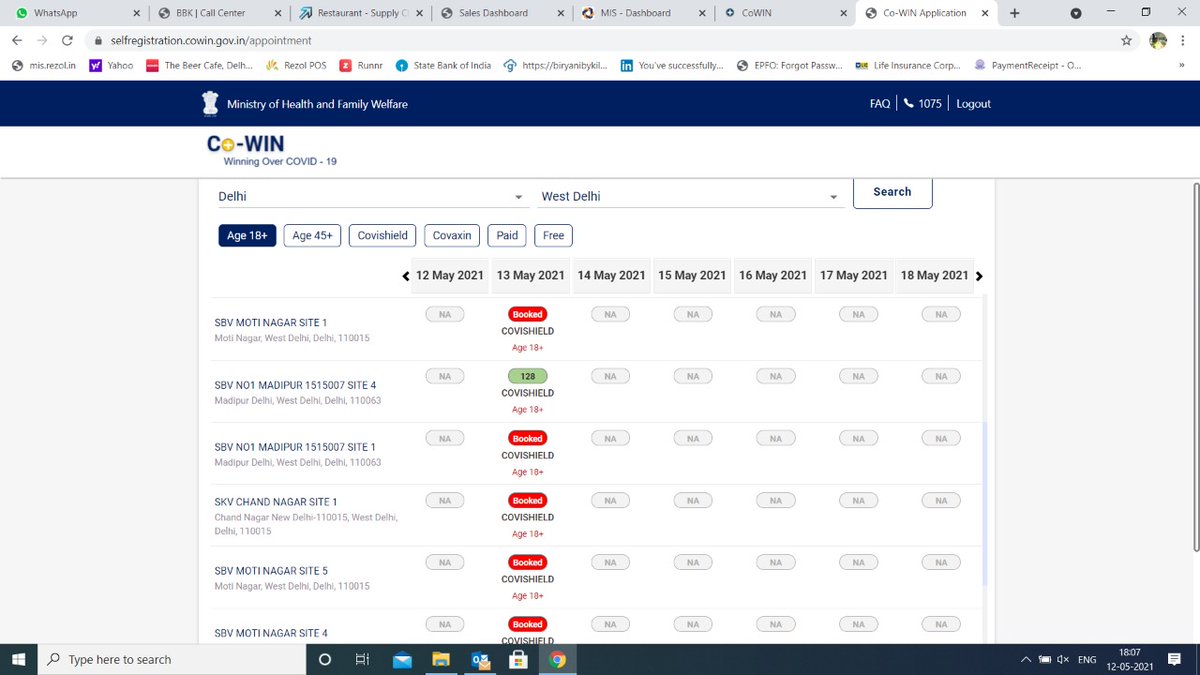Click the phone icon helpline 1075

908,104
